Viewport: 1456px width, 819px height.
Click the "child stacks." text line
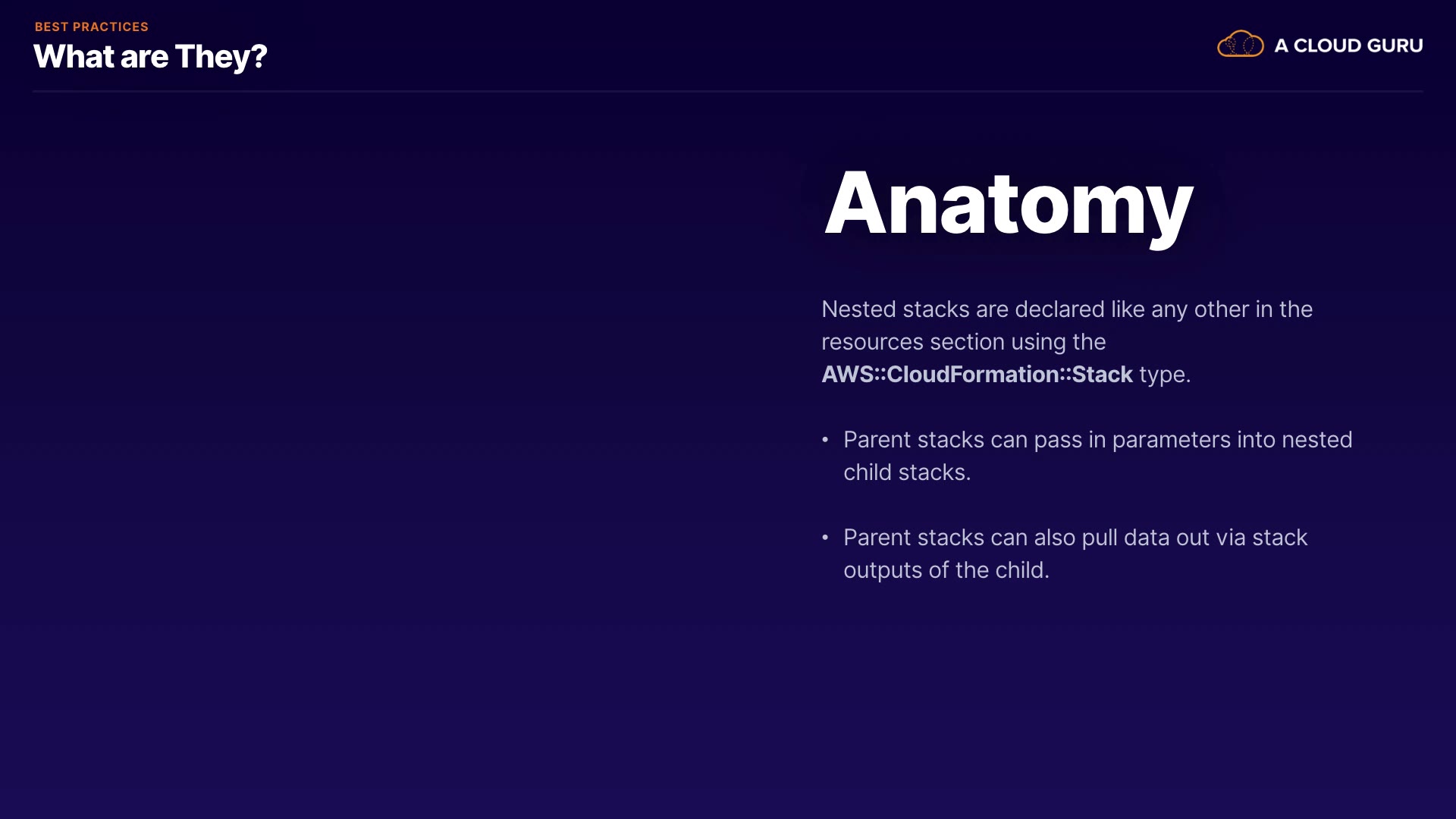[x=907, y=472]
